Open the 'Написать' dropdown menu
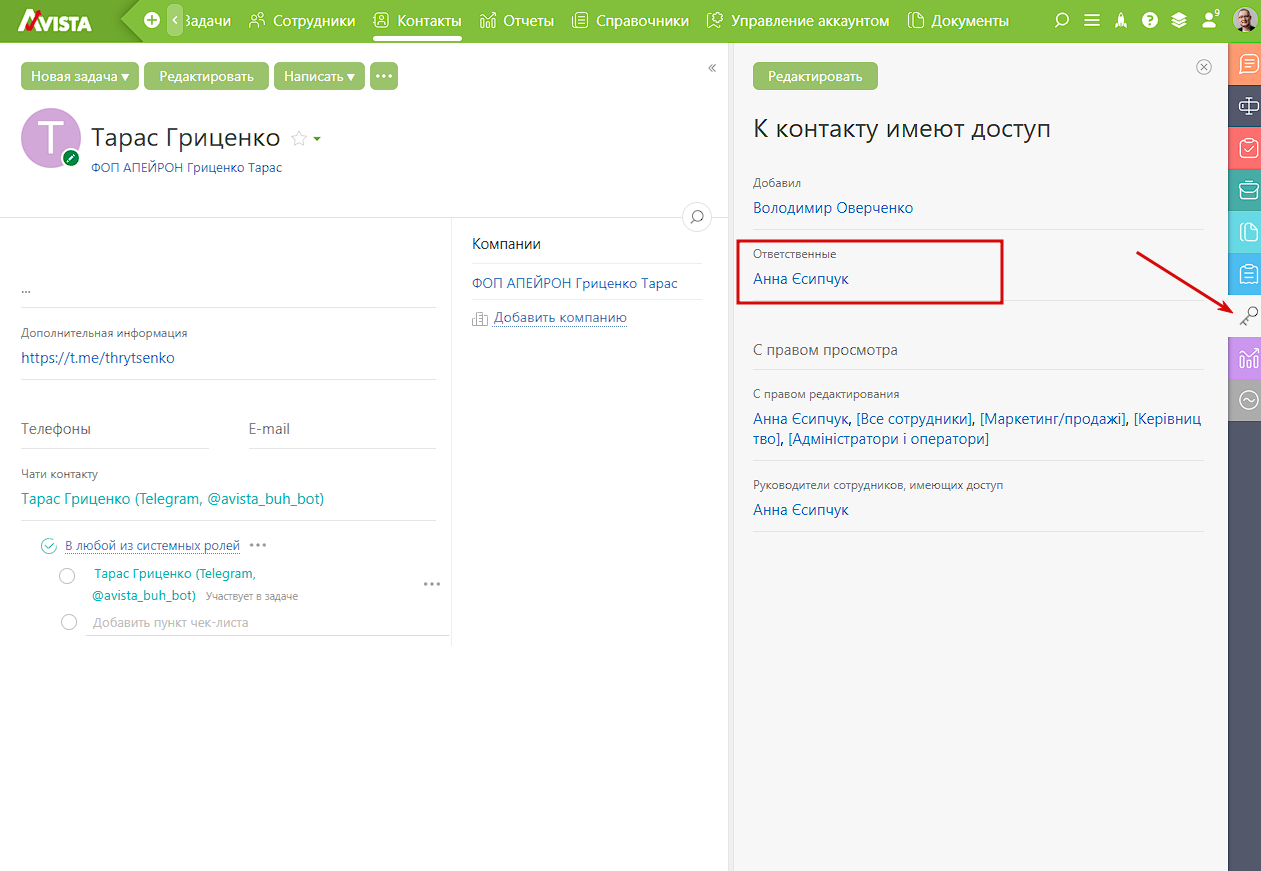The width and height of the screenshot is (1261, 871). point(319,76)
